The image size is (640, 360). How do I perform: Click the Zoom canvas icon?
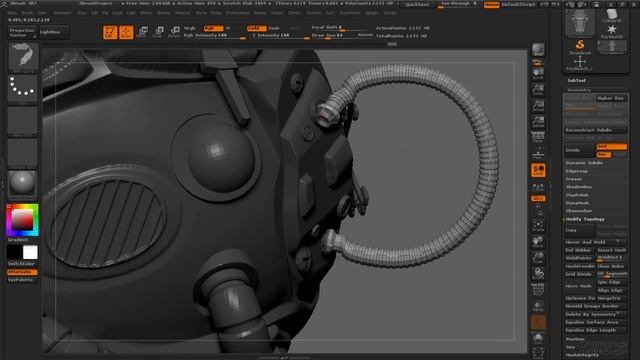538,90
